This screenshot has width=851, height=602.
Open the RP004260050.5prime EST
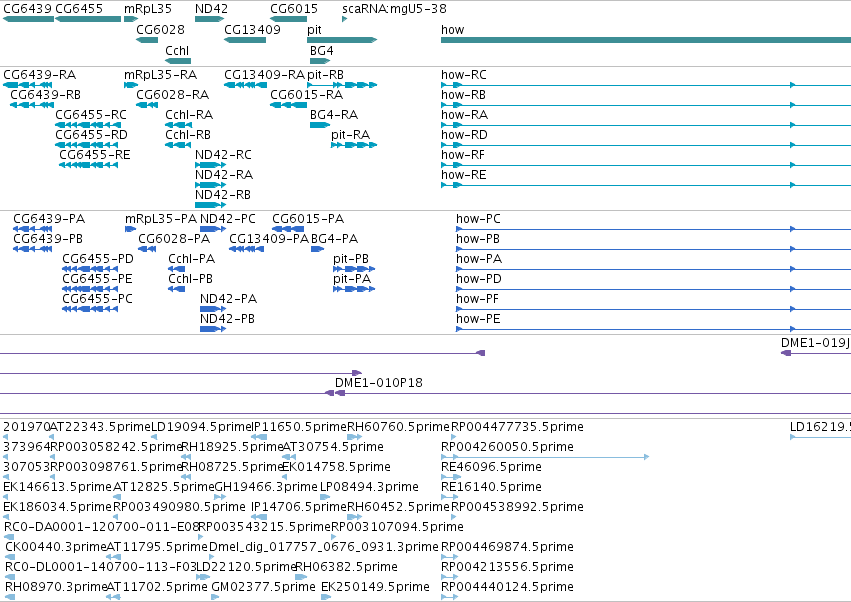(545, 457)
